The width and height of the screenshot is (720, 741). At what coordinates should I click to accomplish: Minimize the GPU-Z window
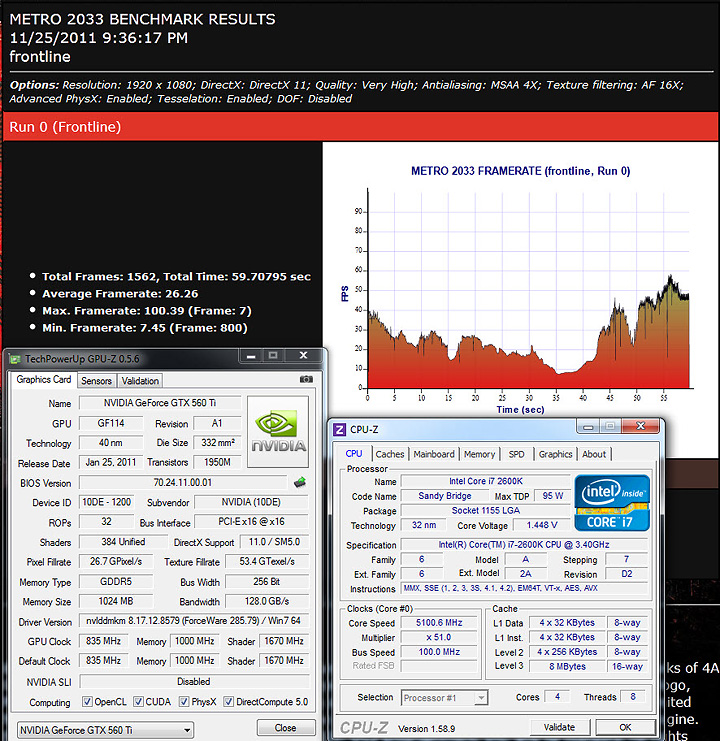click(x=251, y=355)
